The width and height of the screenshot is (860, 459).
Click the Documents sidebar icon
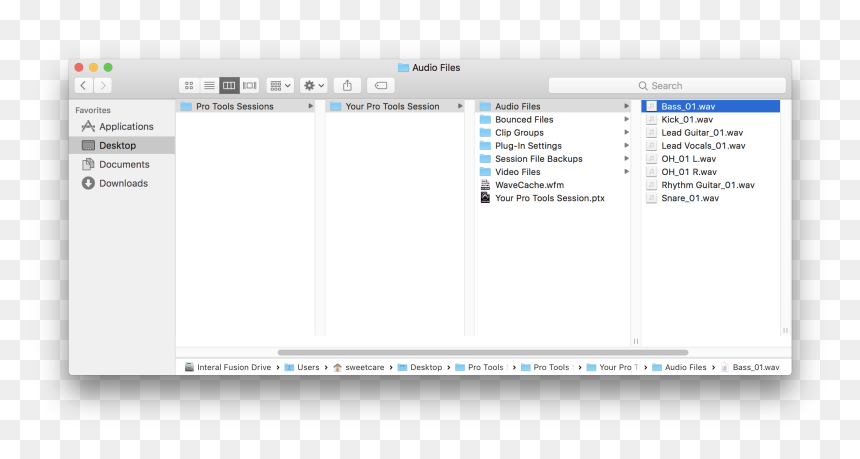coord(88,165)
